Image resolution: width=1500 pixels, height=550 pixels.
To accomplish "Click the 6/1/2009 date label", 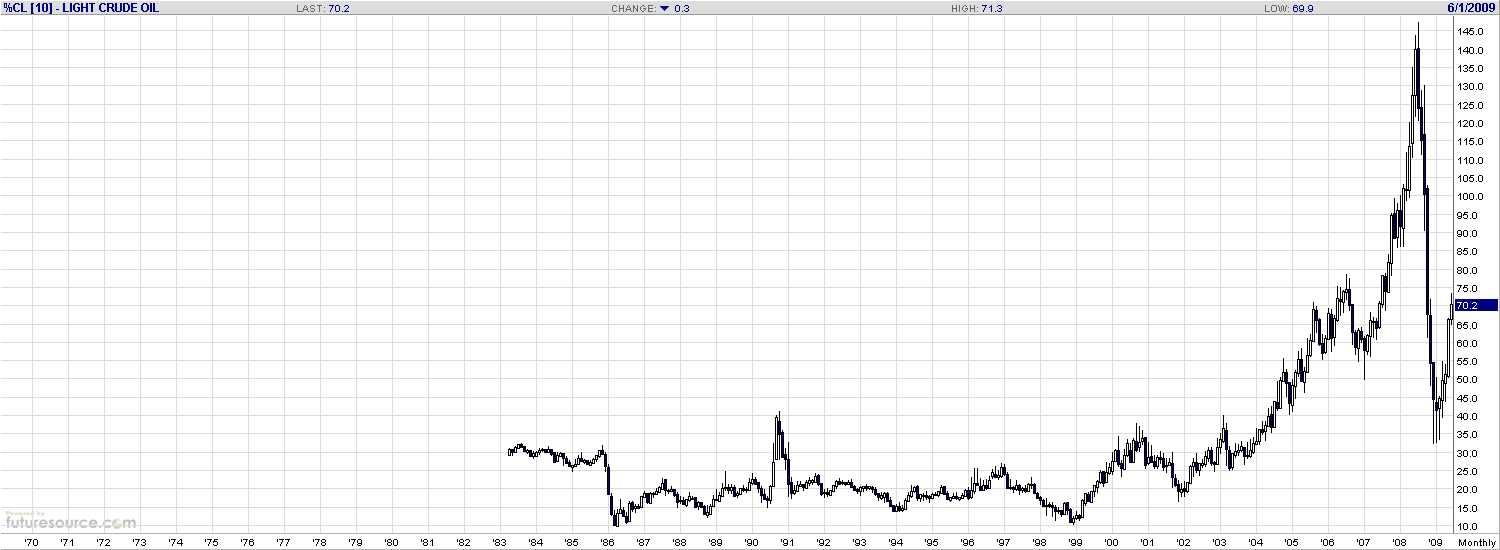I will (x=1472, y=8).
